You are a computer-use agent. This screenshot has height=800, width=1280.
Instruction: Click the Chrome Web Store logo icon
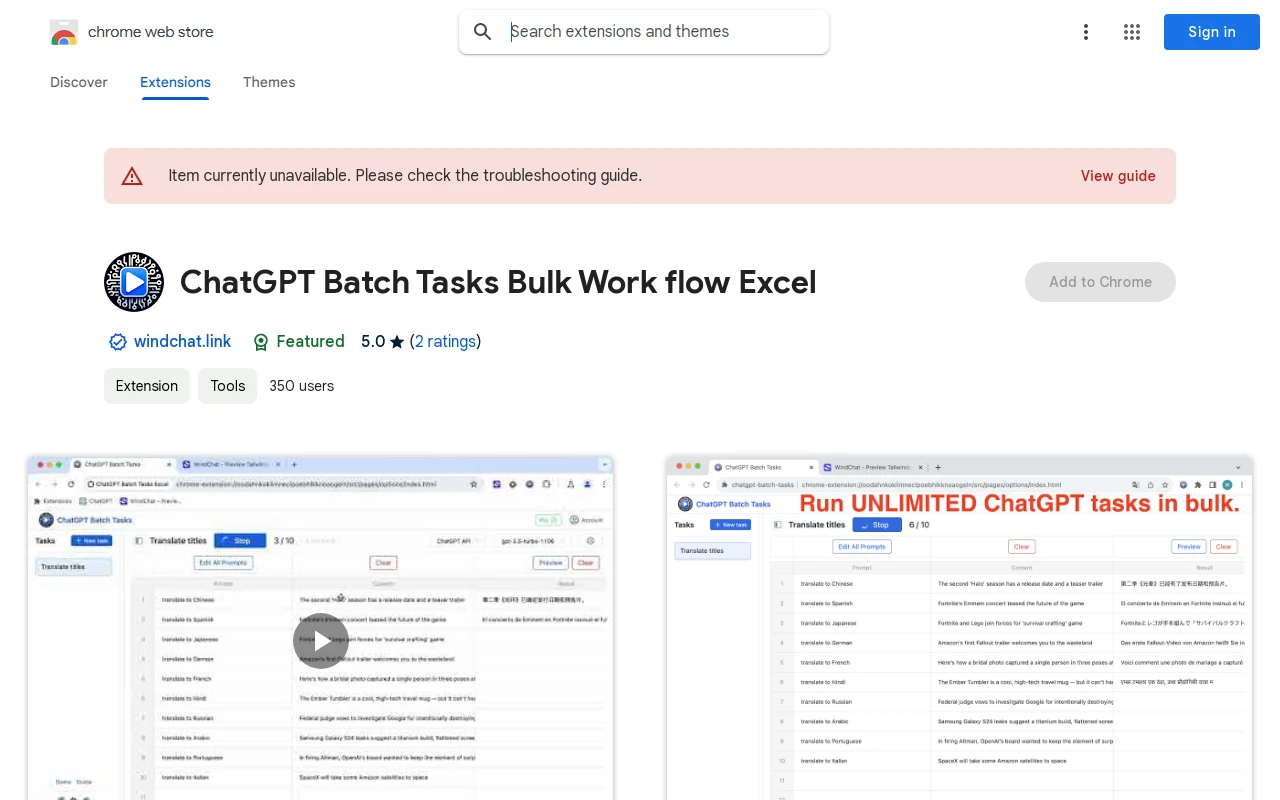(63, 31)
